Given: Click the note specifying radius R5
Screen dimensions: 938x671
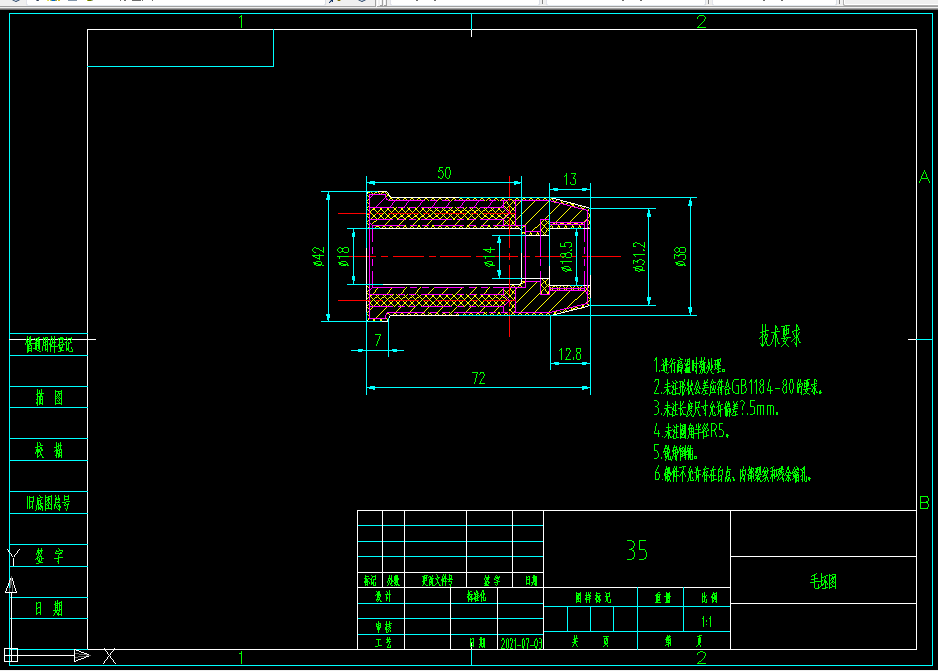Looking at the screenshot, I should tap(692, 431).
